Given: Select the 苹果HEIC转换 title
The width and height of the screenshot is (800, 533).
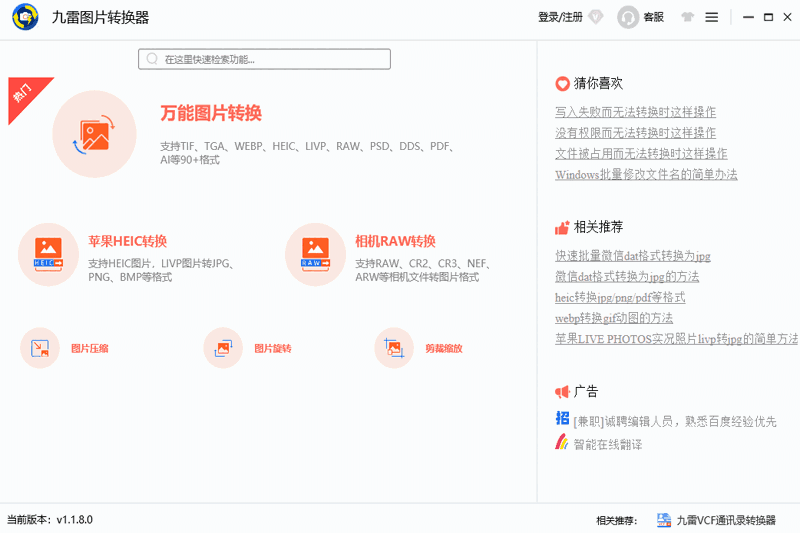Looking at the screenshot, I should click(128, 241).
